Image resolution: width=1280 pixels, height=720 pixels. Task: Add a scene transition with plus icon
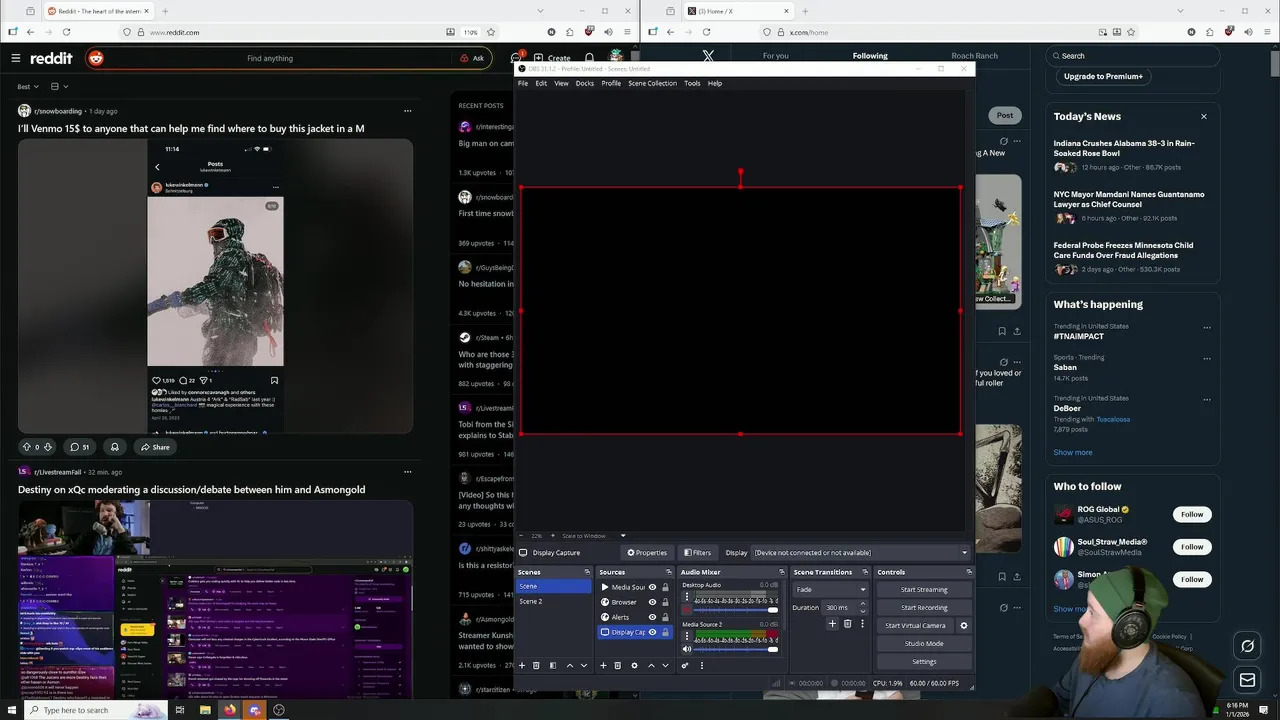click(x=832, y=624)
